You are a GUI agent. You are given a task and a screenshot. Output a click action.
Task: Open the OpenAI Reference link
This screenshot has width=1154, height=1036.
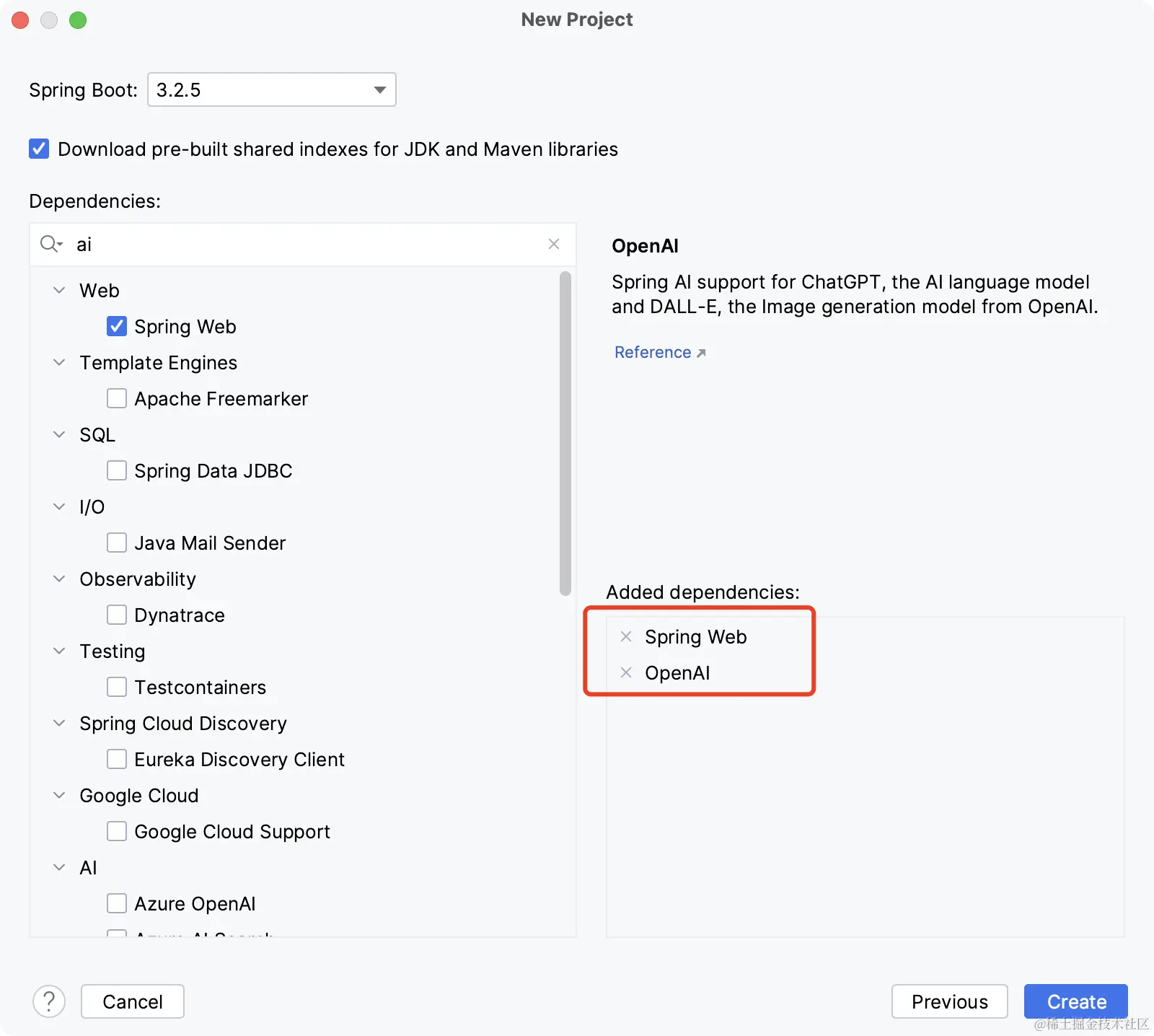pos(659,352)
